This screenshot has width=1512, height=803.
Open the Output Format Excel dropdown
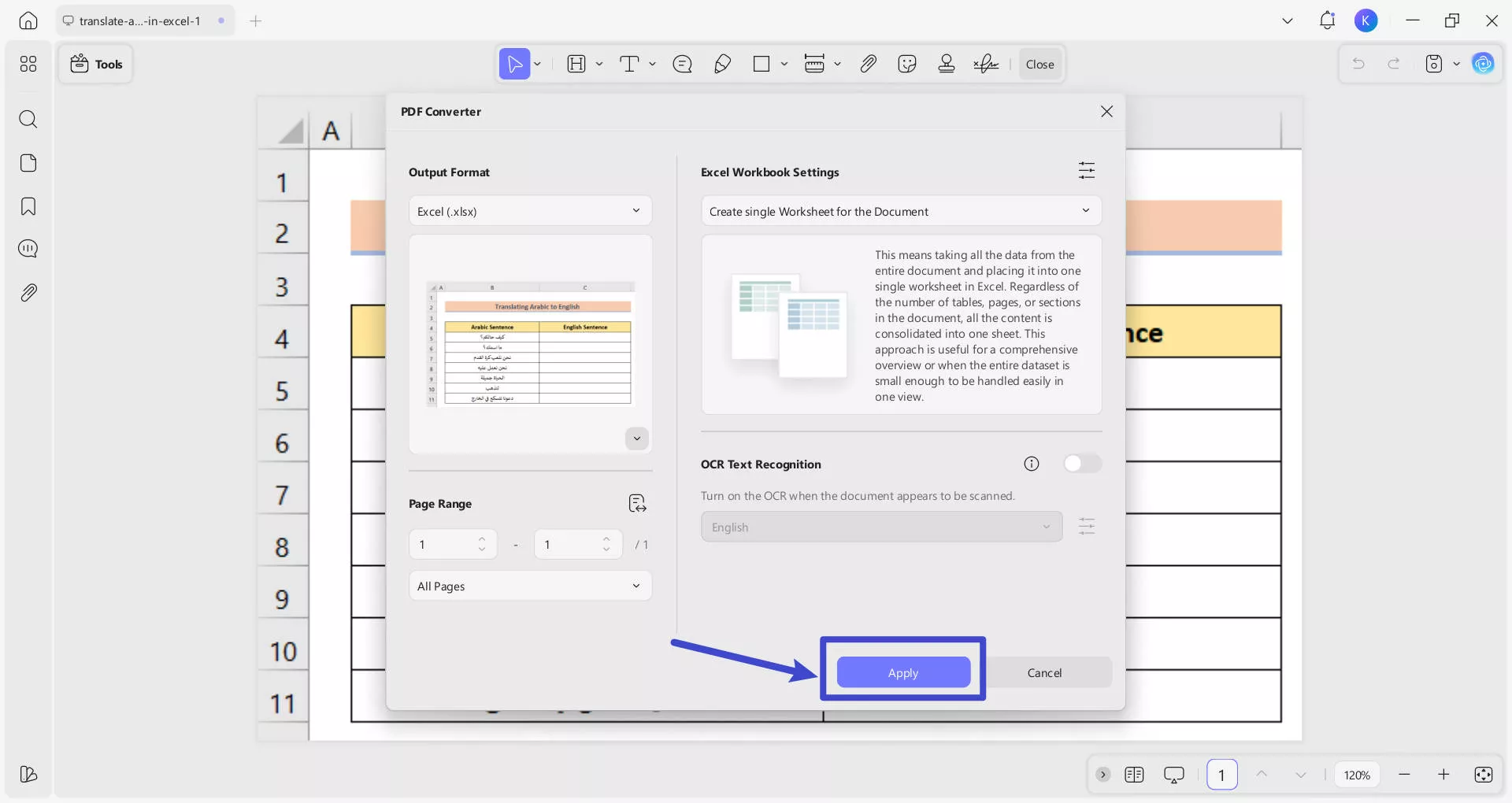530,211
